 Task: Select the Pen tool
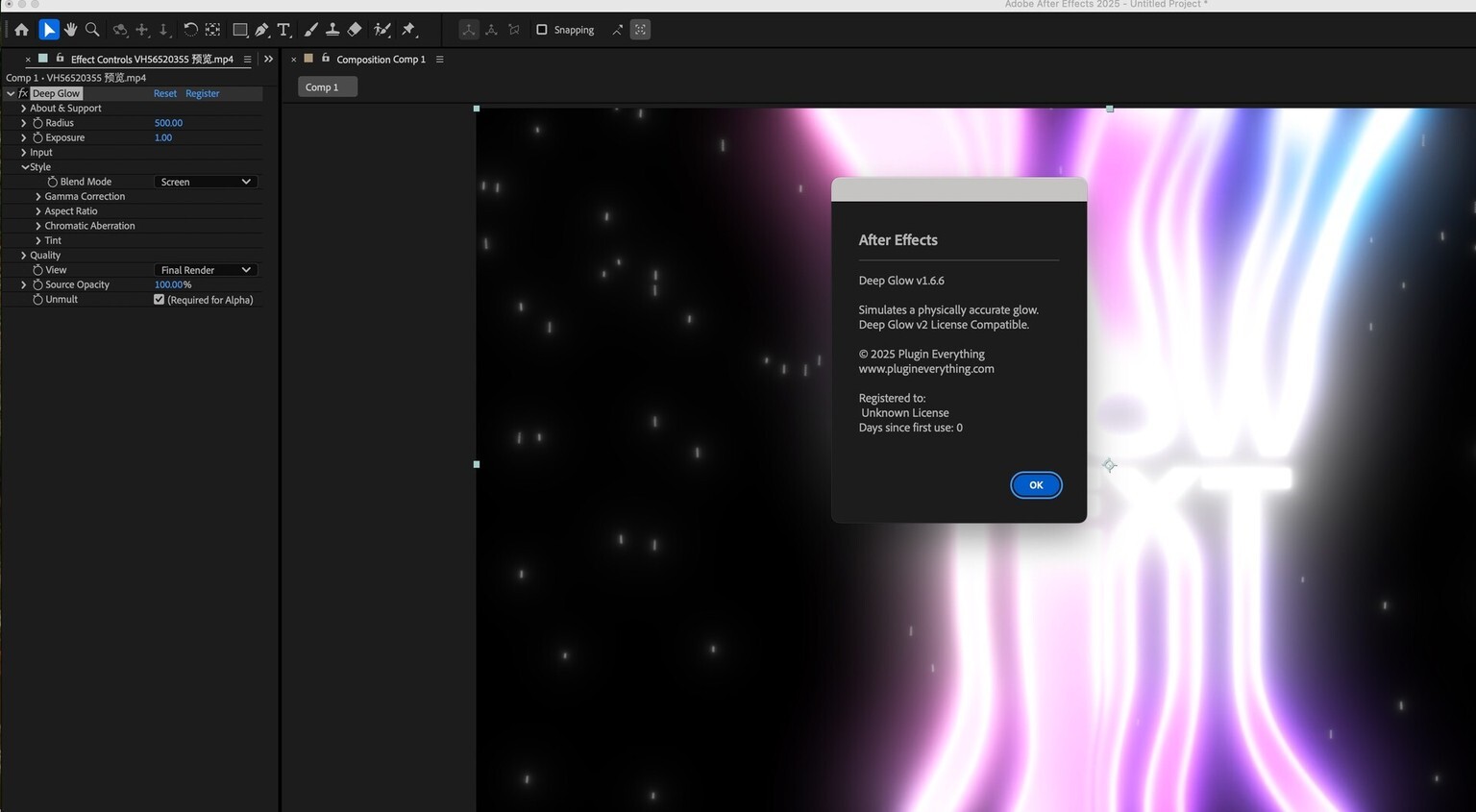point(262,30)
